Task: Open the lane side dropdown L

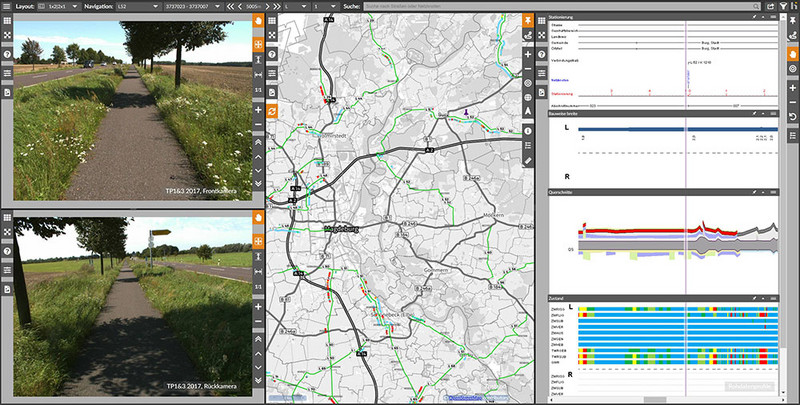Action: click(x=296, y=7)
